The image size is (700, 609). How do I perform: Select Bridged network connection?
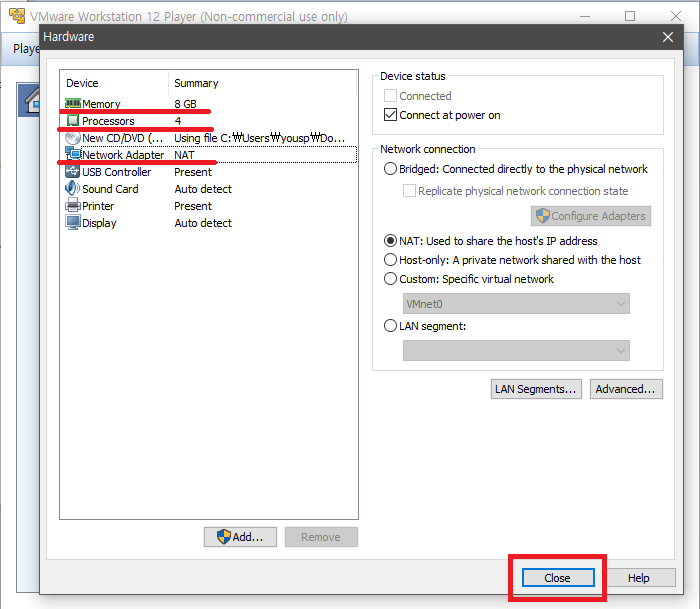click(390, 169)
